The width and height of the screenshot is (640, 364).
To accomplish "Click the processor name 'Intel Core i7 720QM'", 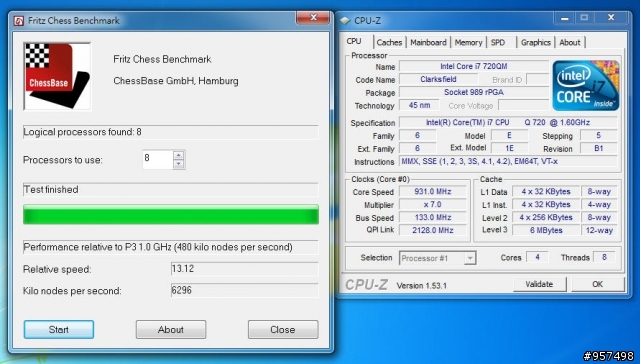I will [x=473, y=66].
